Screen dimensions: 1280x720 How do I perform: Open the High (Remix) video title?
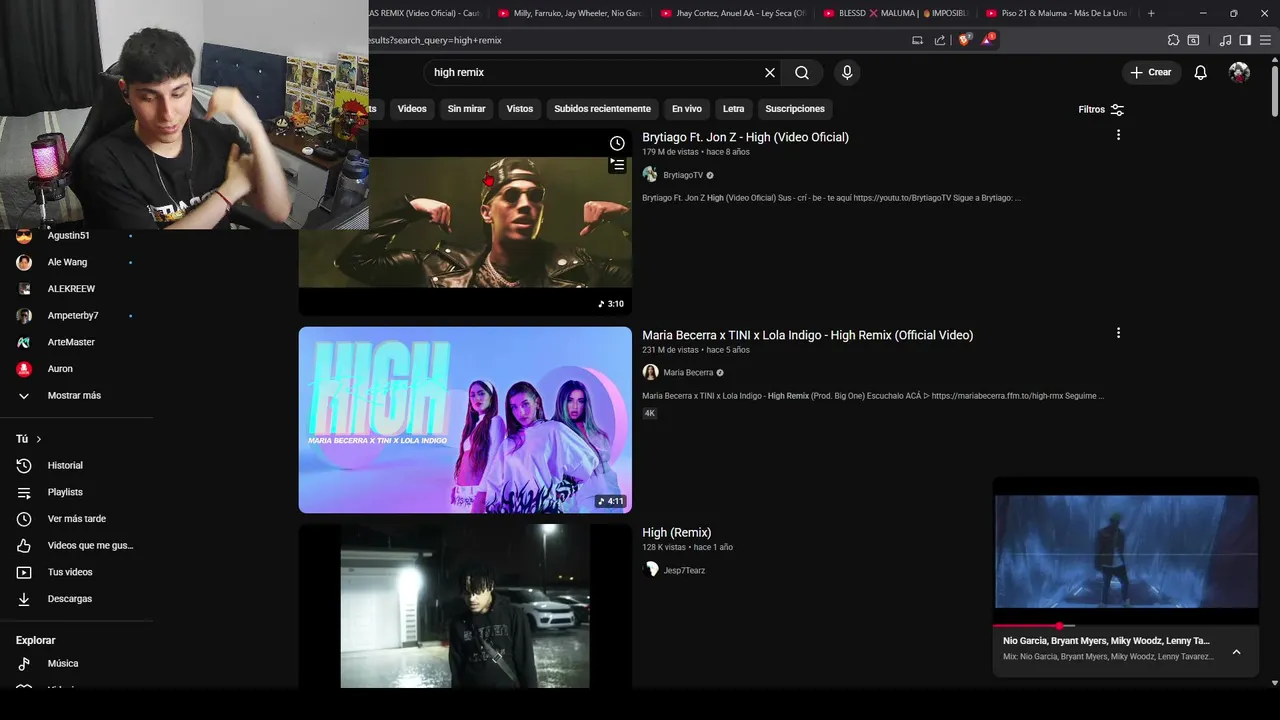[677, 533]
